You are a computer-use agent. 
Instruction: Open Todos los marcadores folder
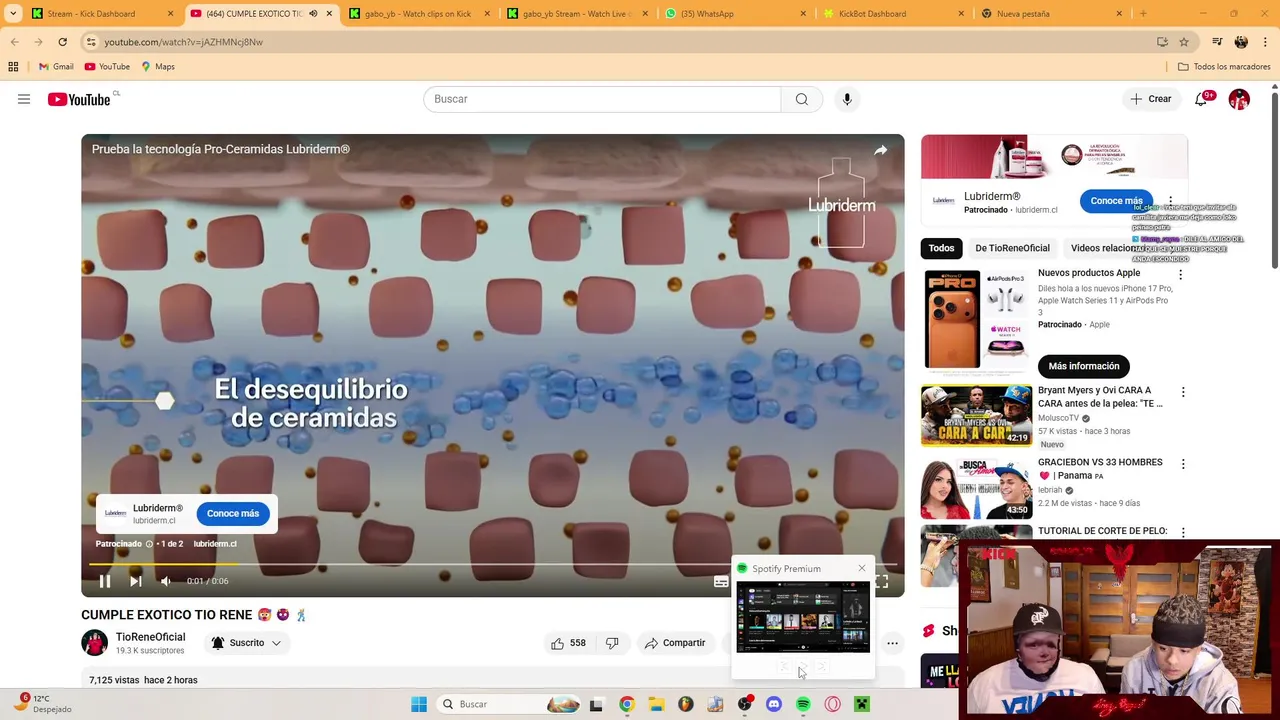click(1224, 67)
